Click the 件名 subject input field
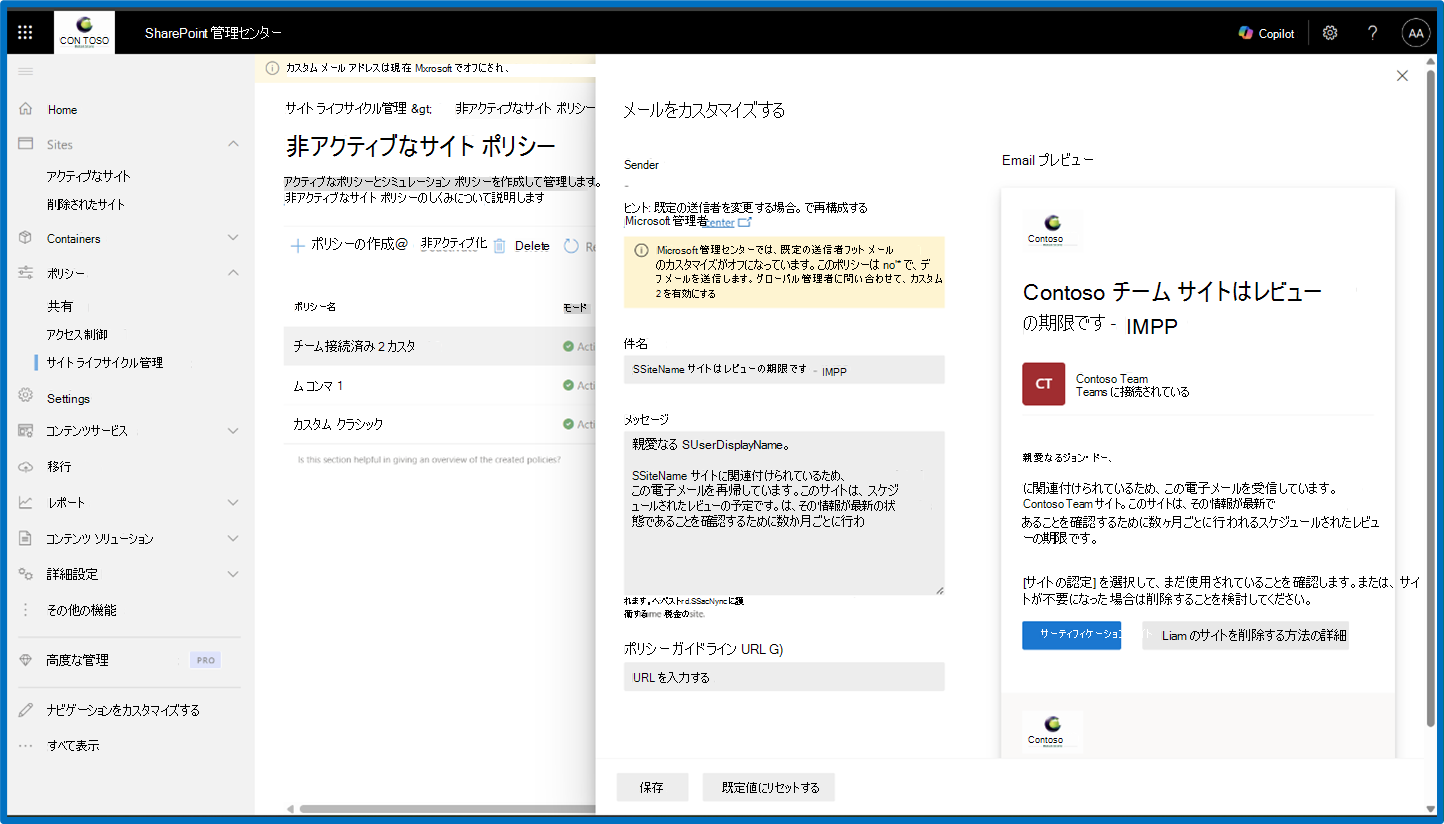The height and width of the screenshot is (824, 1444). pos(784,370)
